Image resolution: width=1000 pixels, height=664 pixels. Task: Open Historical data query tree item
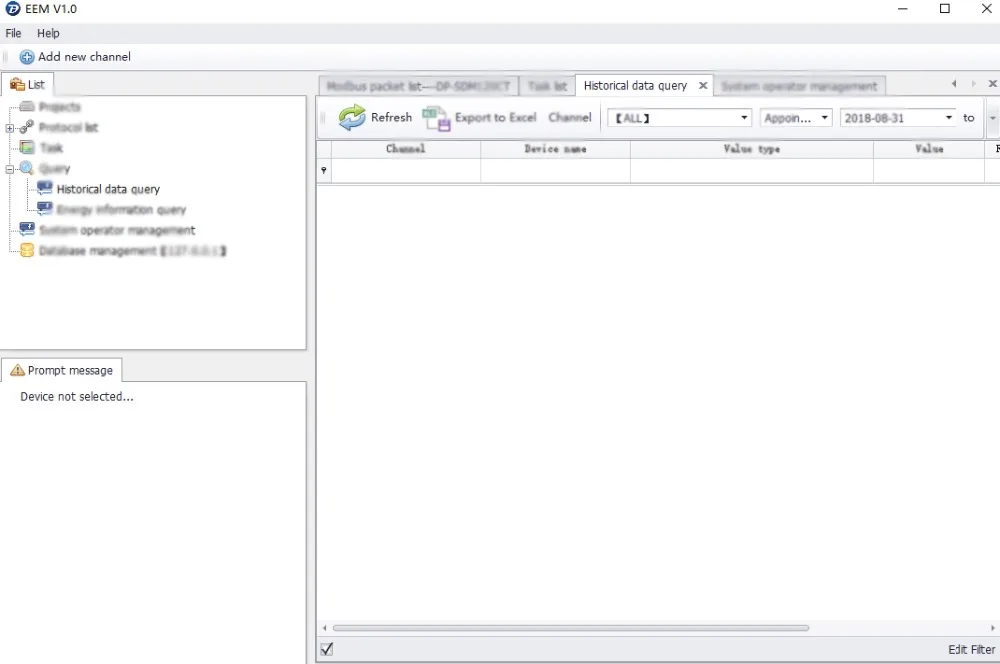(x=108, y=189)
